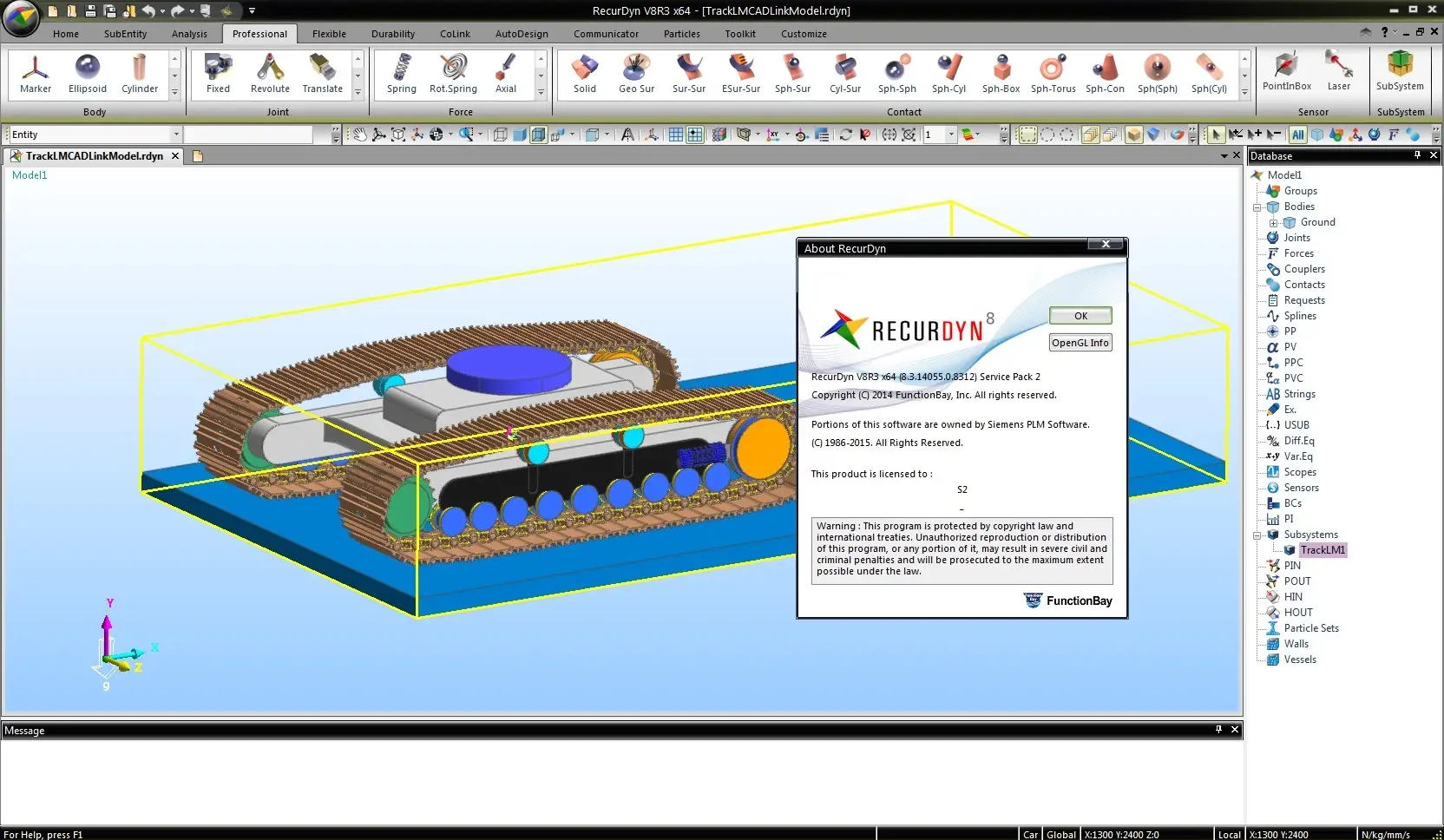Select the Rot.Spring force tool
Screen dimensions: 1444x840
point(453,74)
